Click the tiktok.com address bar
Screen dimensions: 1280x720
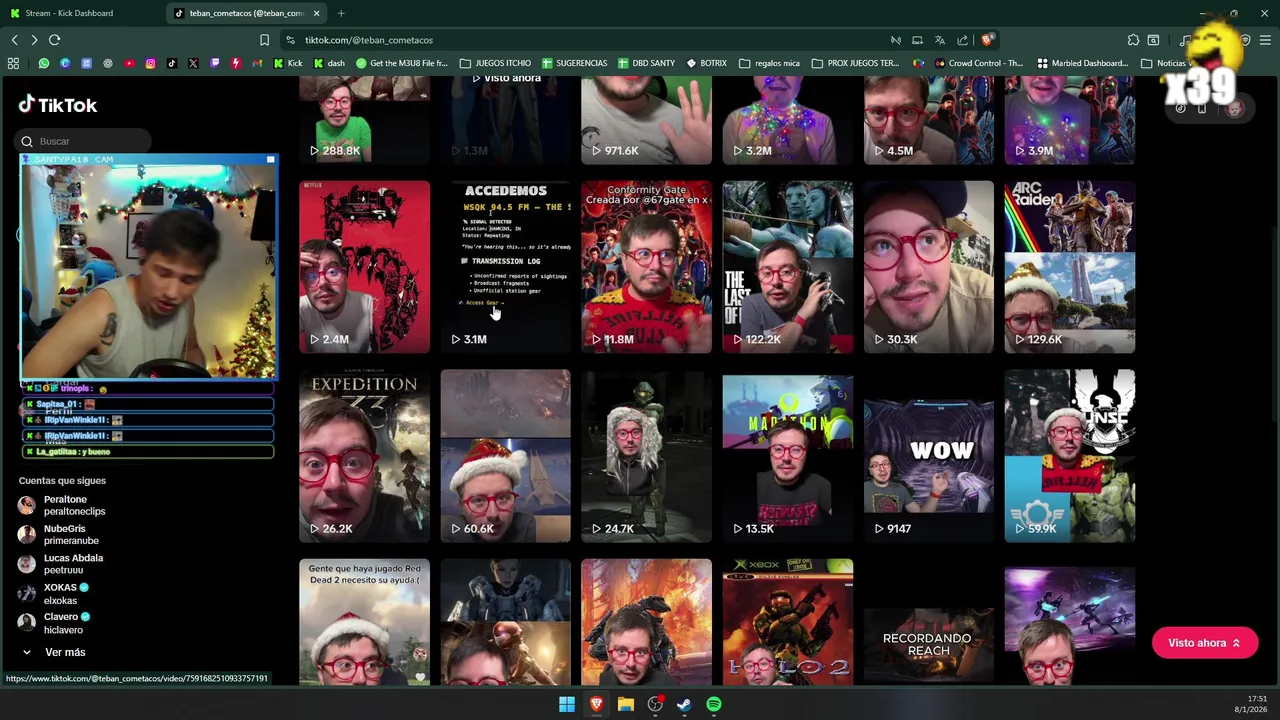click(580, 40)
